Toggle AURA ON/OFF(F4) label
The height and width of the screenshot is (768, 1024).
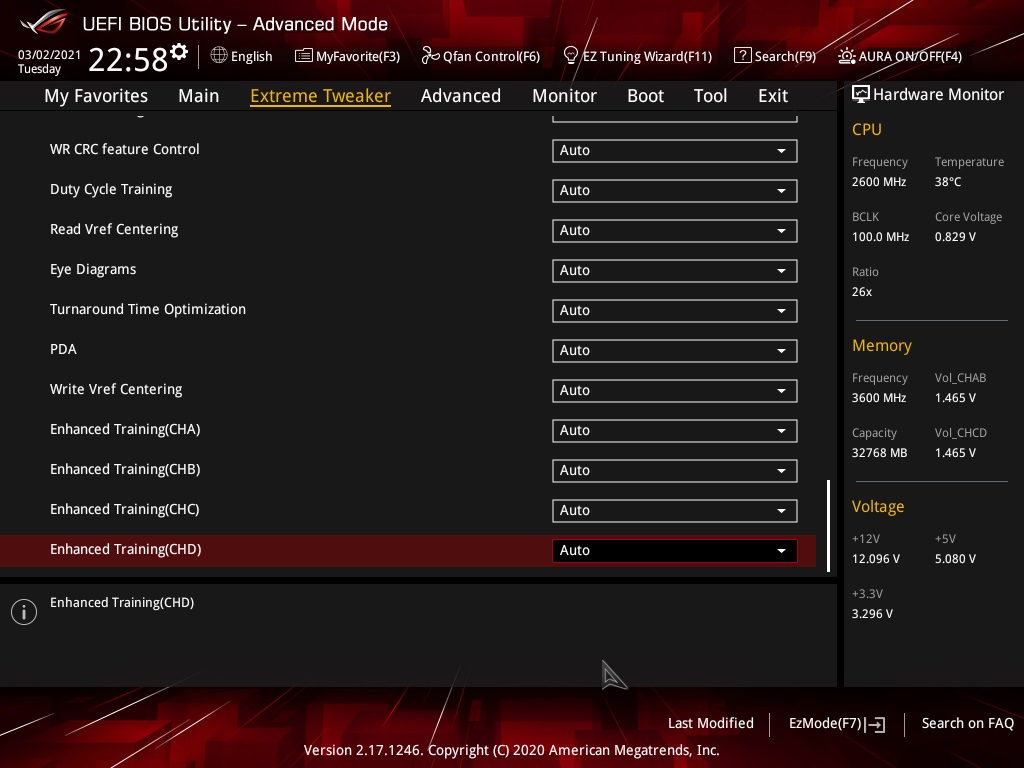tap(910, 56)
